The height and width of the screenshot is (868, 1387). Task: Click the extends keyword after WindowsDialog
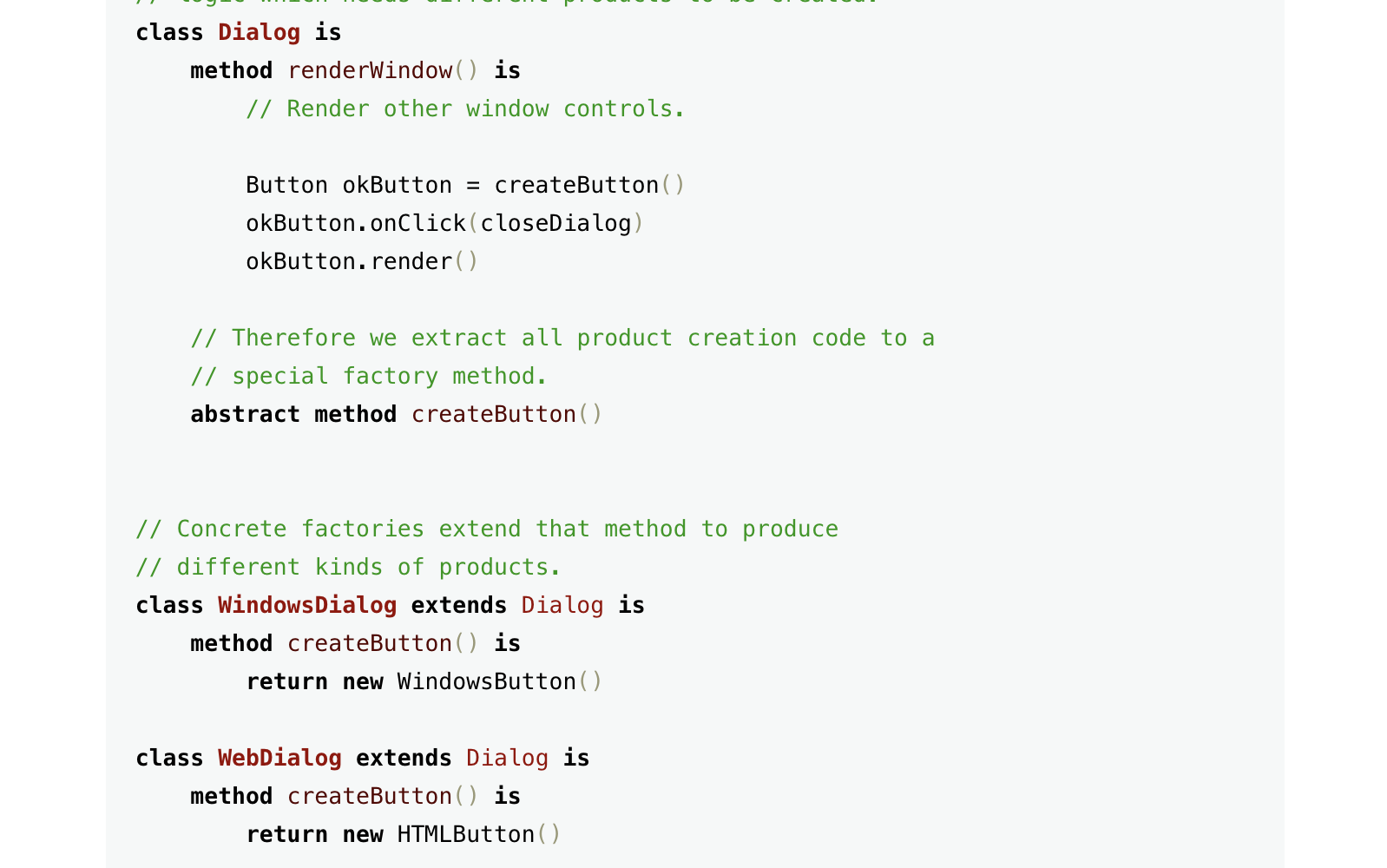458,606
